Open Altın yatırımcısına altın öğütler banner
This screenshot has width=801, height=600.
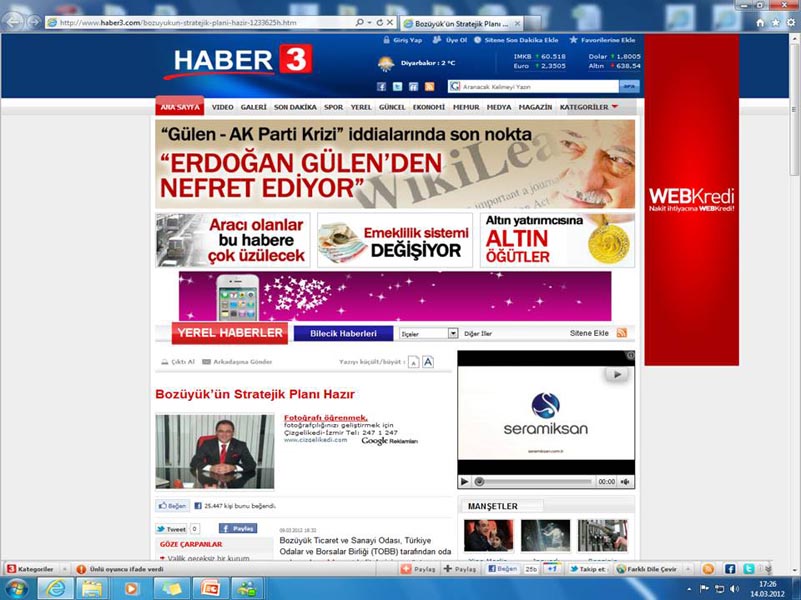(x=557, y=240)
